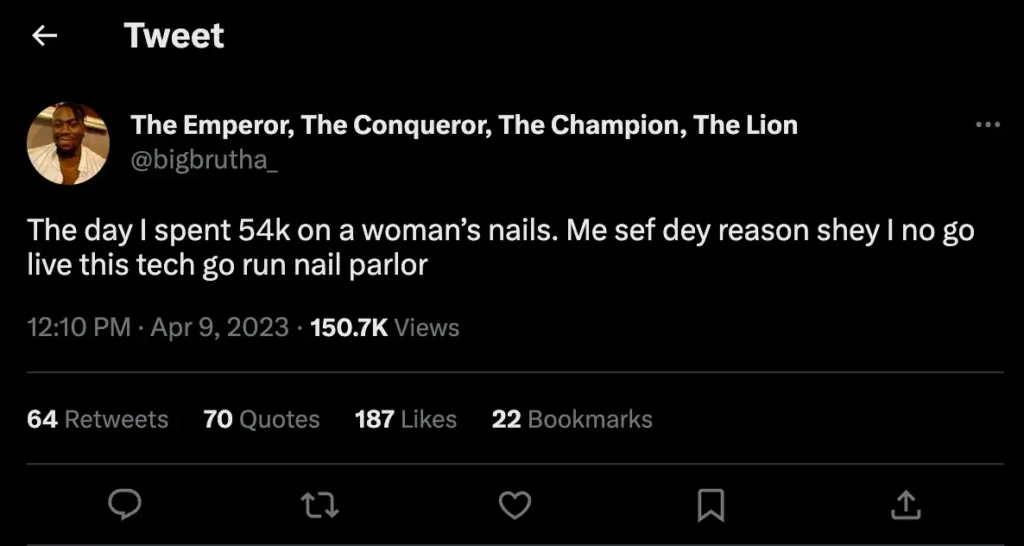The width and height of the screenshot is (1024, 546).
Task: Click the line ending 'go run nail parlor'
Action: coord(228,268)
